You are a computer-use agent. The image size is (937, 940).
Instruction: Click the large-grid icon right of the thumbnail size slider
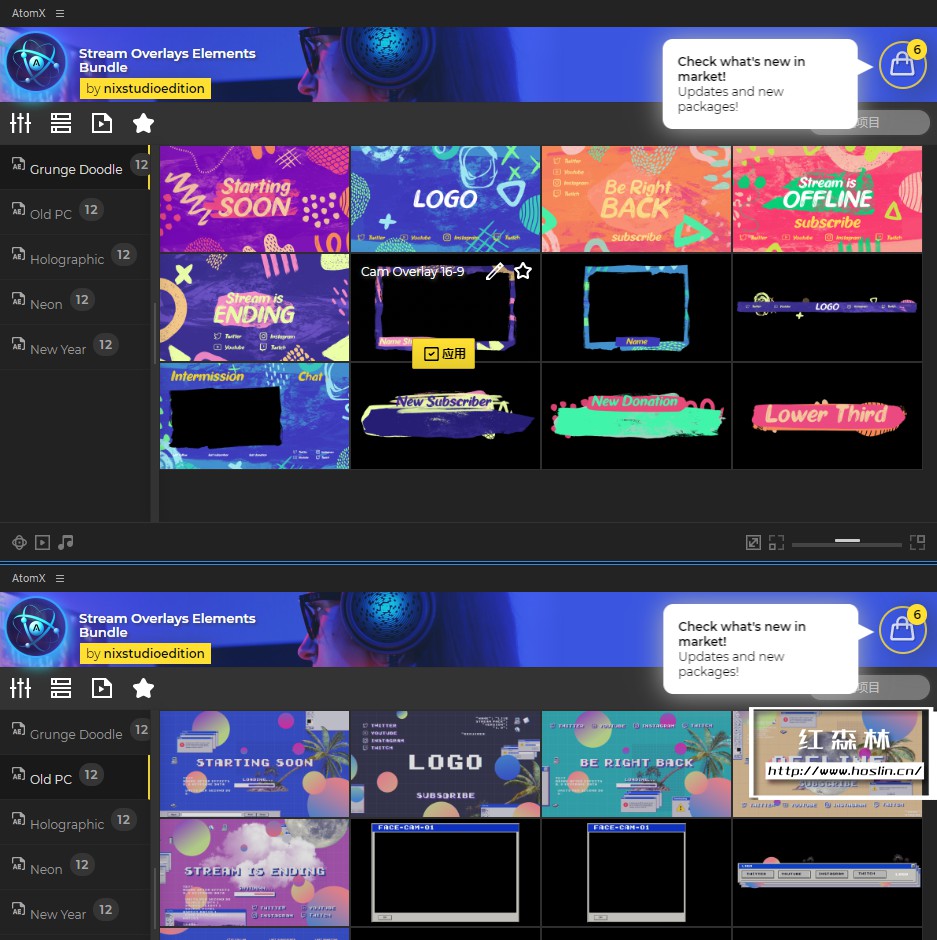tap(917, 543)
